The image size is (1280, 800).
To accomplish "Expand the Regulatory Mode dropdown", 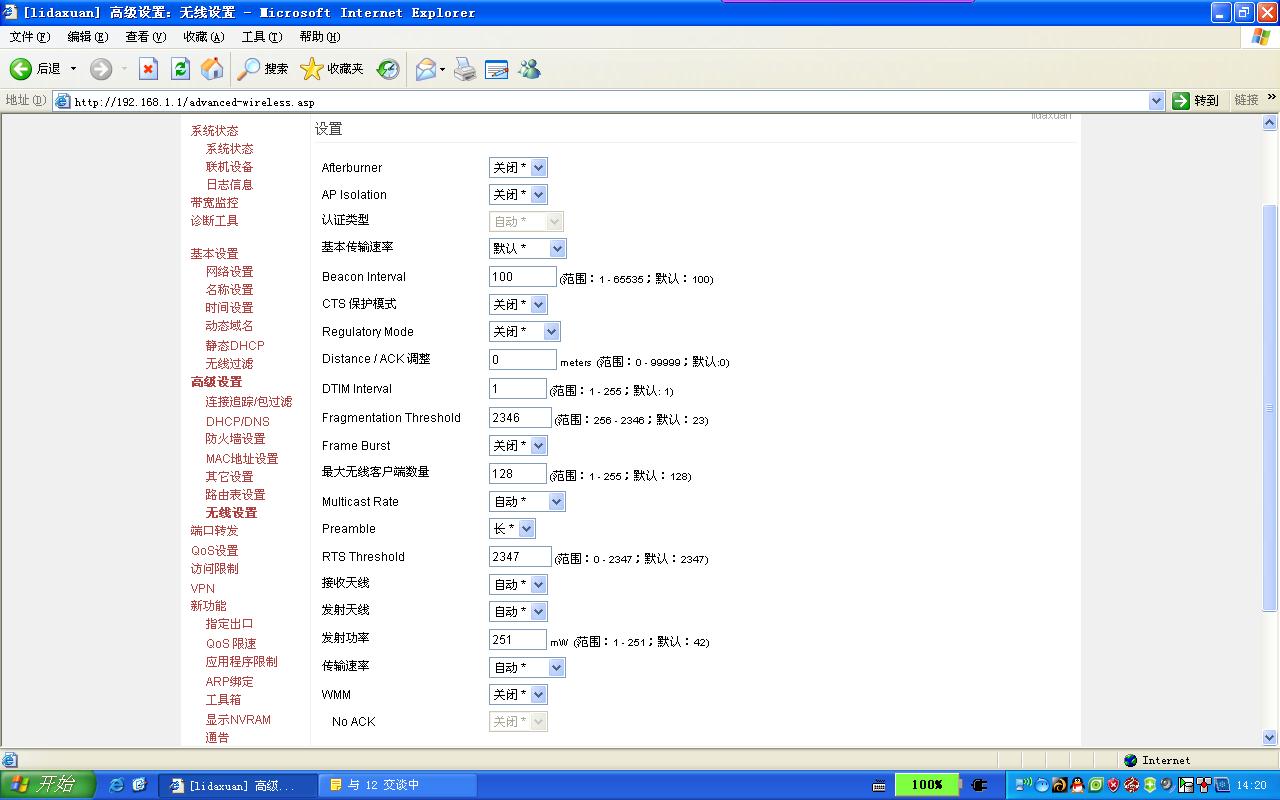I will 524,331.
